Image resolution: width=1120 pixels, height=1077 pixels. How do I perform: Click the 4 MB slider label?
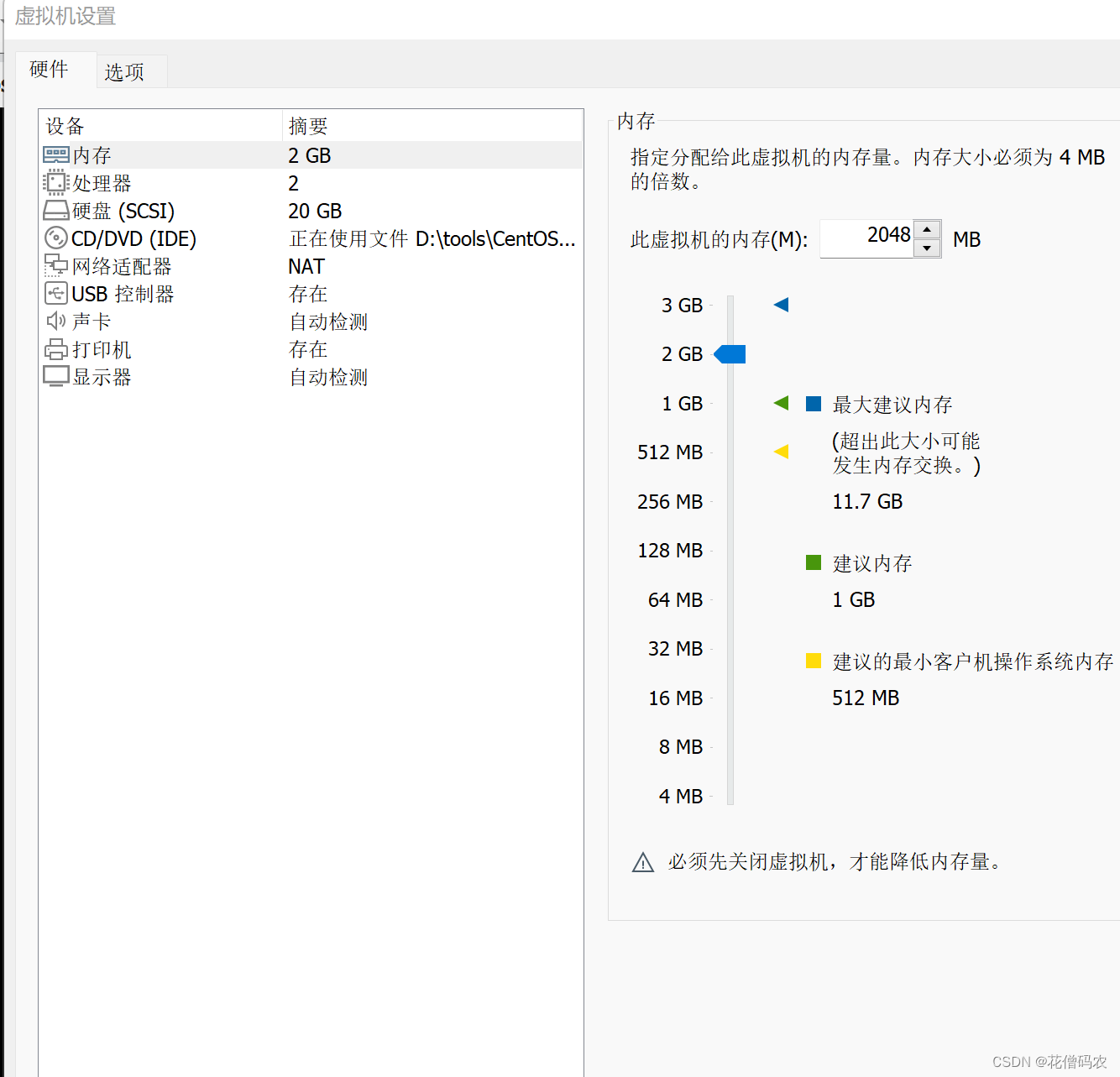click(x=681, y=797)
